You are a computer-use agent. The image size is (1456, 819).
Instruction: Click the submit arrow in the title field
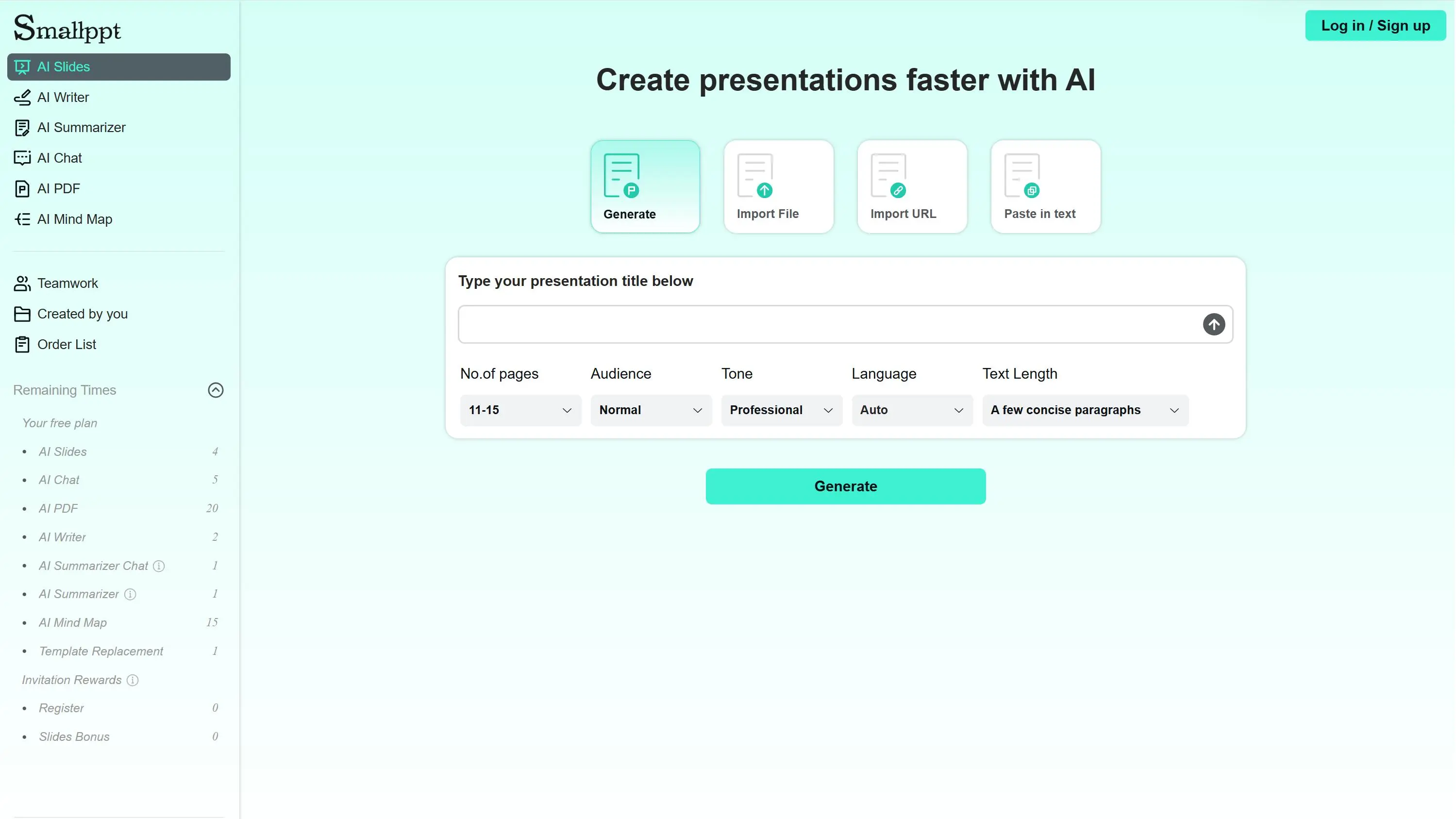click(1214, 324)
